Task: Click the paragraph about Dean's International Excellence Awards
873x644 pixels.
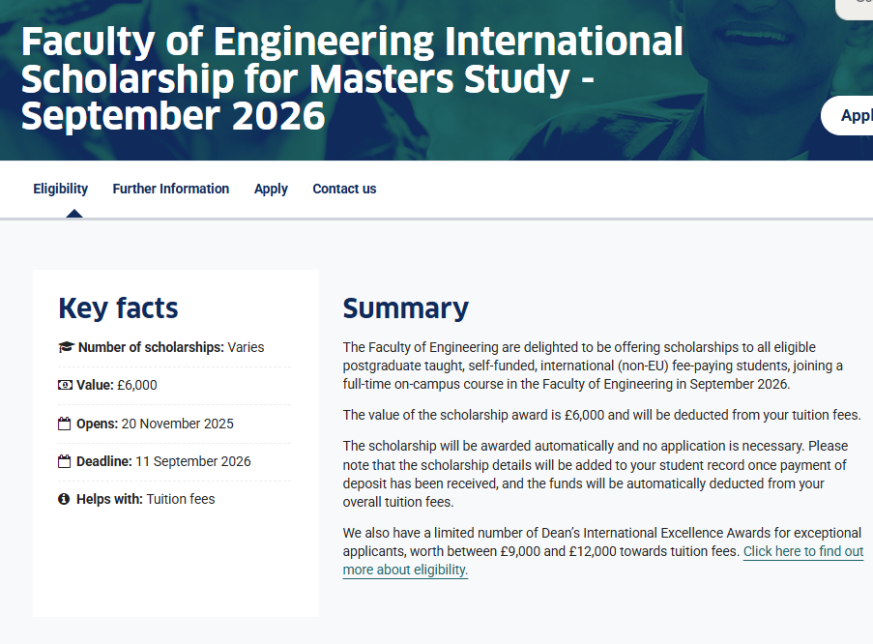Action: [x=540, y=552]
